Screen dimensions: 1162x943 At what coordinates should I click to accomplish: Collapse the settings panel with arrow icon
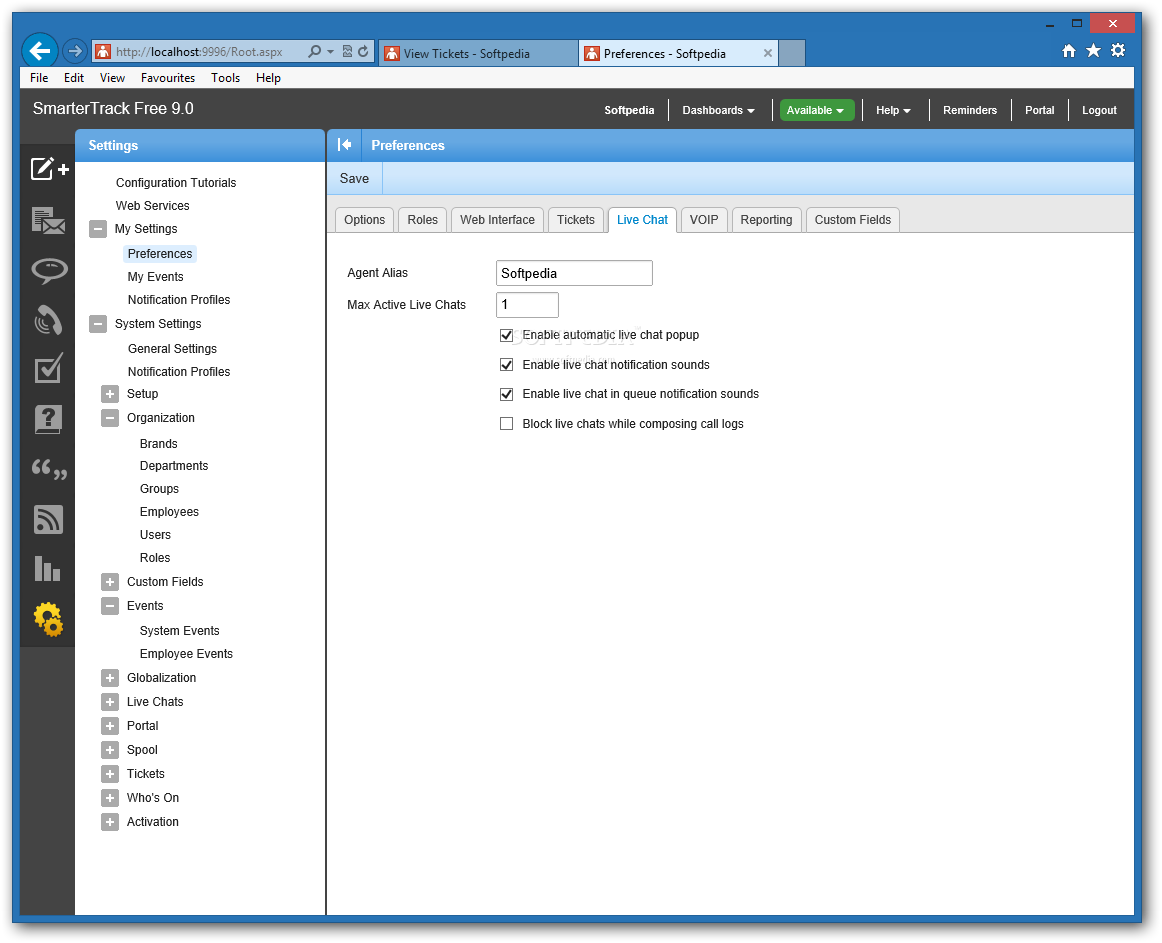(x=345, y=145)
